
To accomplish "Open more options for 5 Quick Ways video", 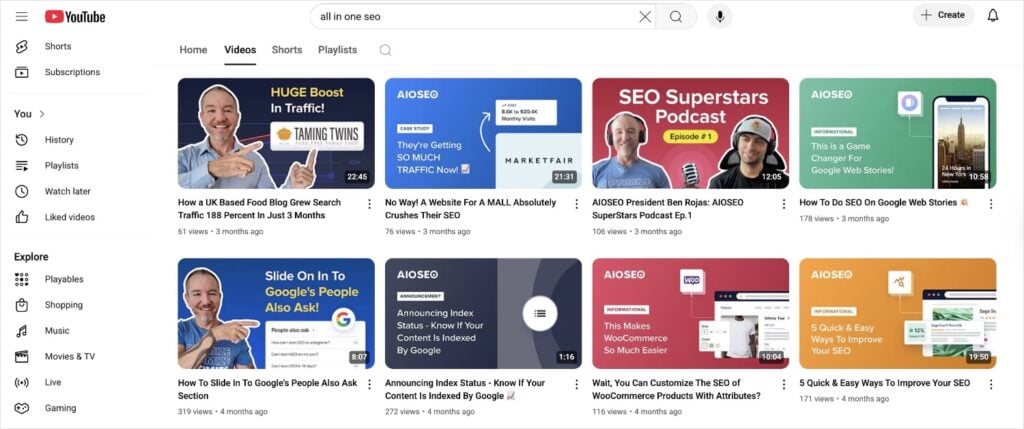I will [991, 384].
